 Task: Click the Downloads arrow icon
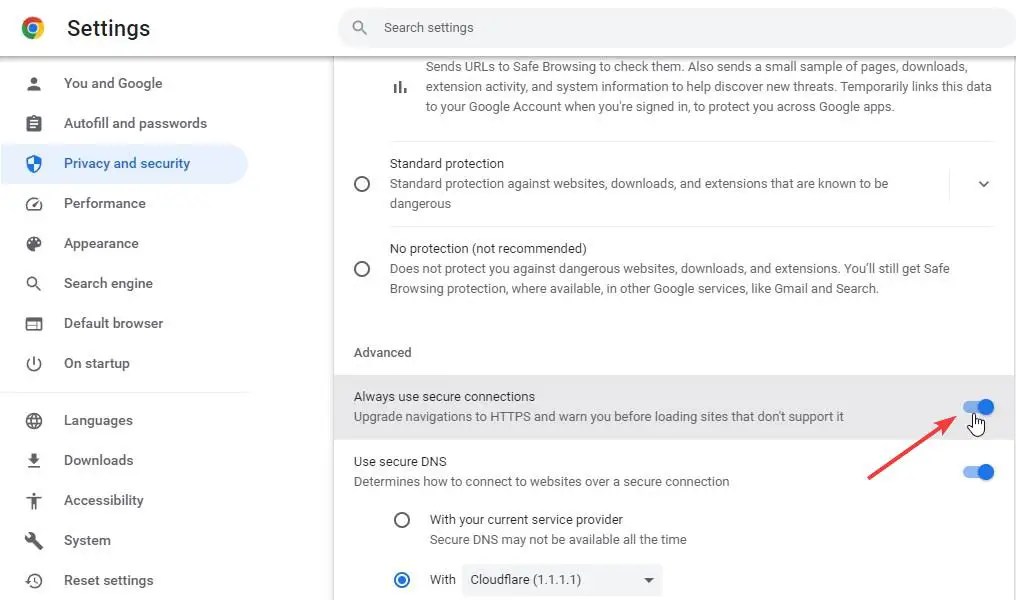[x=34, y=461]
